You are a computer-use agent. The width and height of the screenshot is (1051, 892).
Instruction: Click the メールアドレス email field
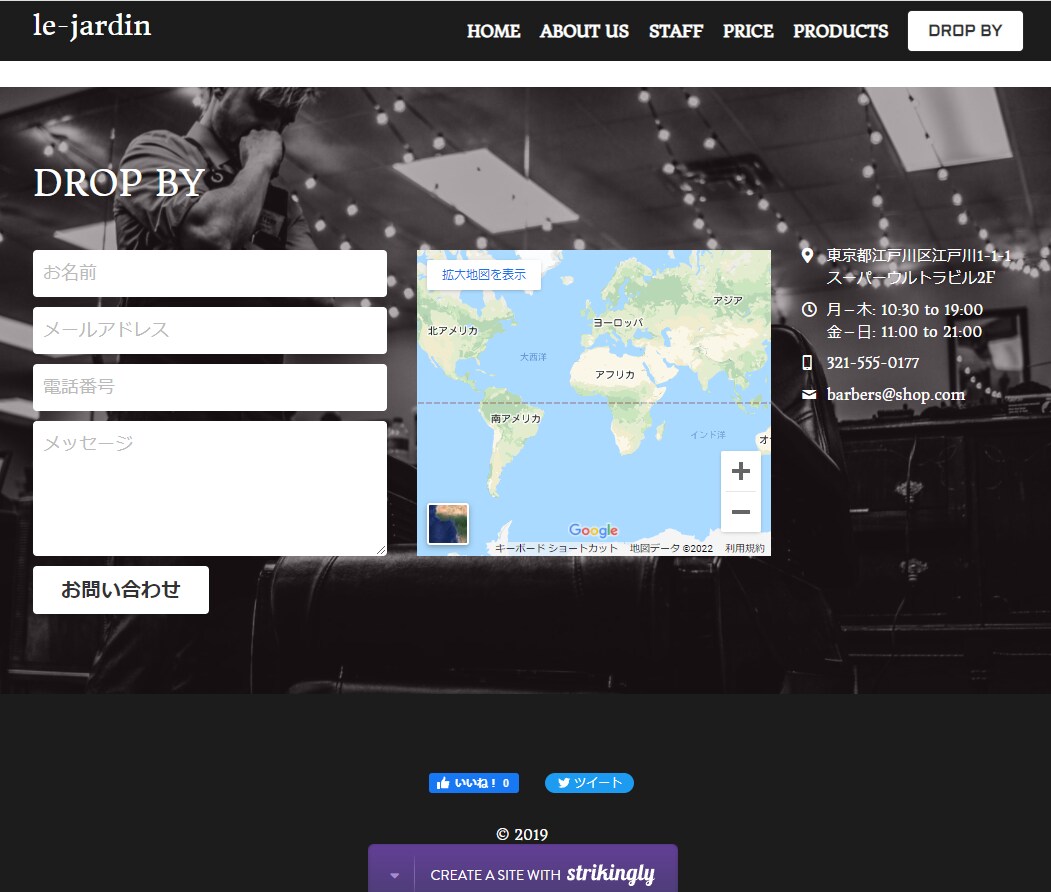click(210, 330)
